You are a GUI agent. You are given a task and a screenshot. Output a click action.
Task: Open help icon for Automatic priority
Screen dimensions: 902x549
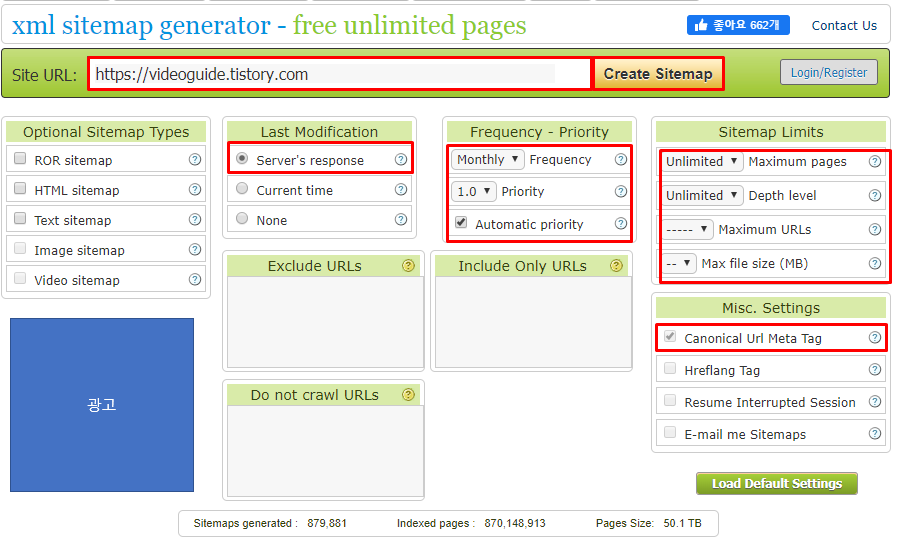coord(621,223)
